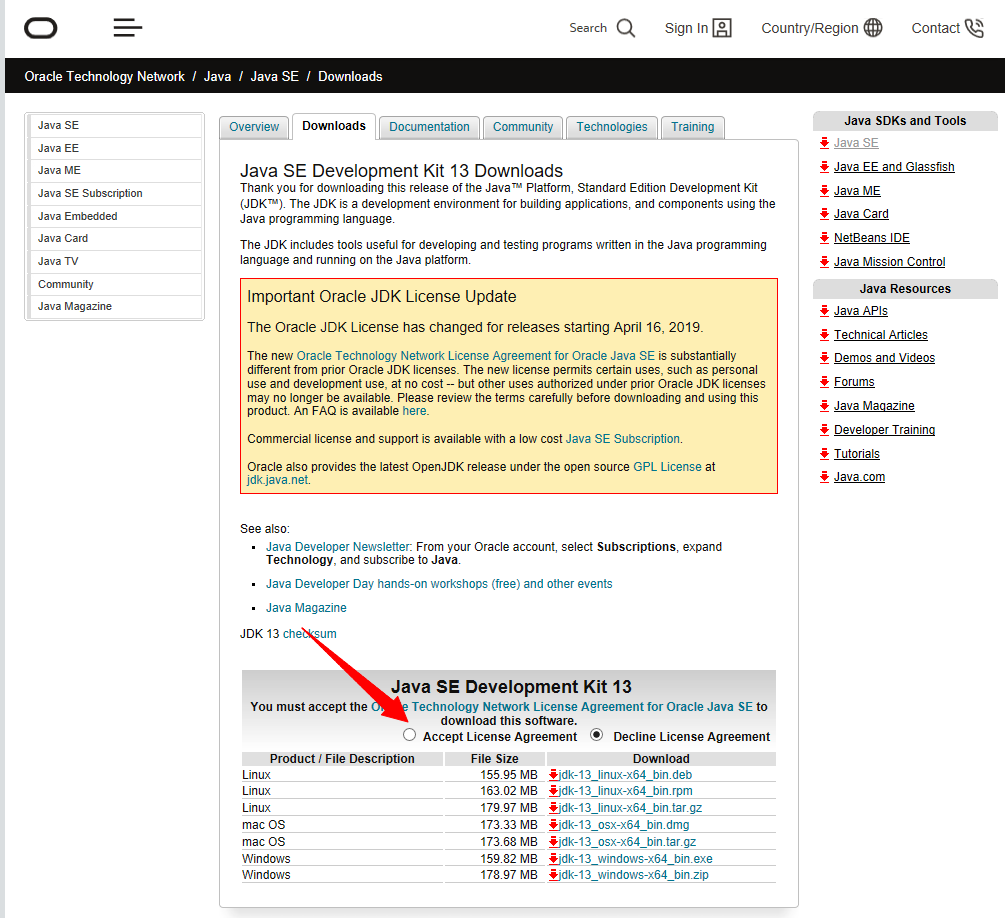Open Java SE Subscription in left sidebar
The image size is (1005, 918).
point(115,194)
